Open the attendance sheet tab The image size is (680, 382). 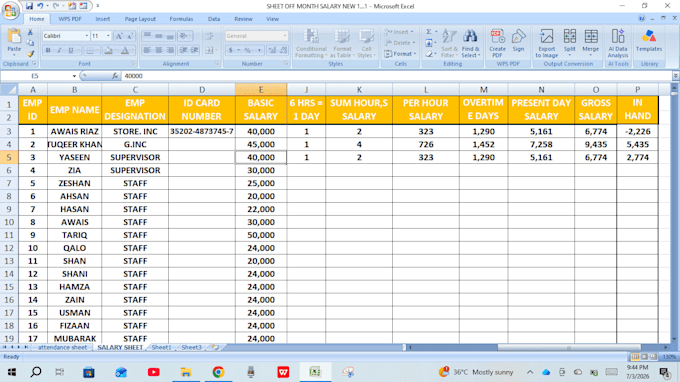[62, 347]
